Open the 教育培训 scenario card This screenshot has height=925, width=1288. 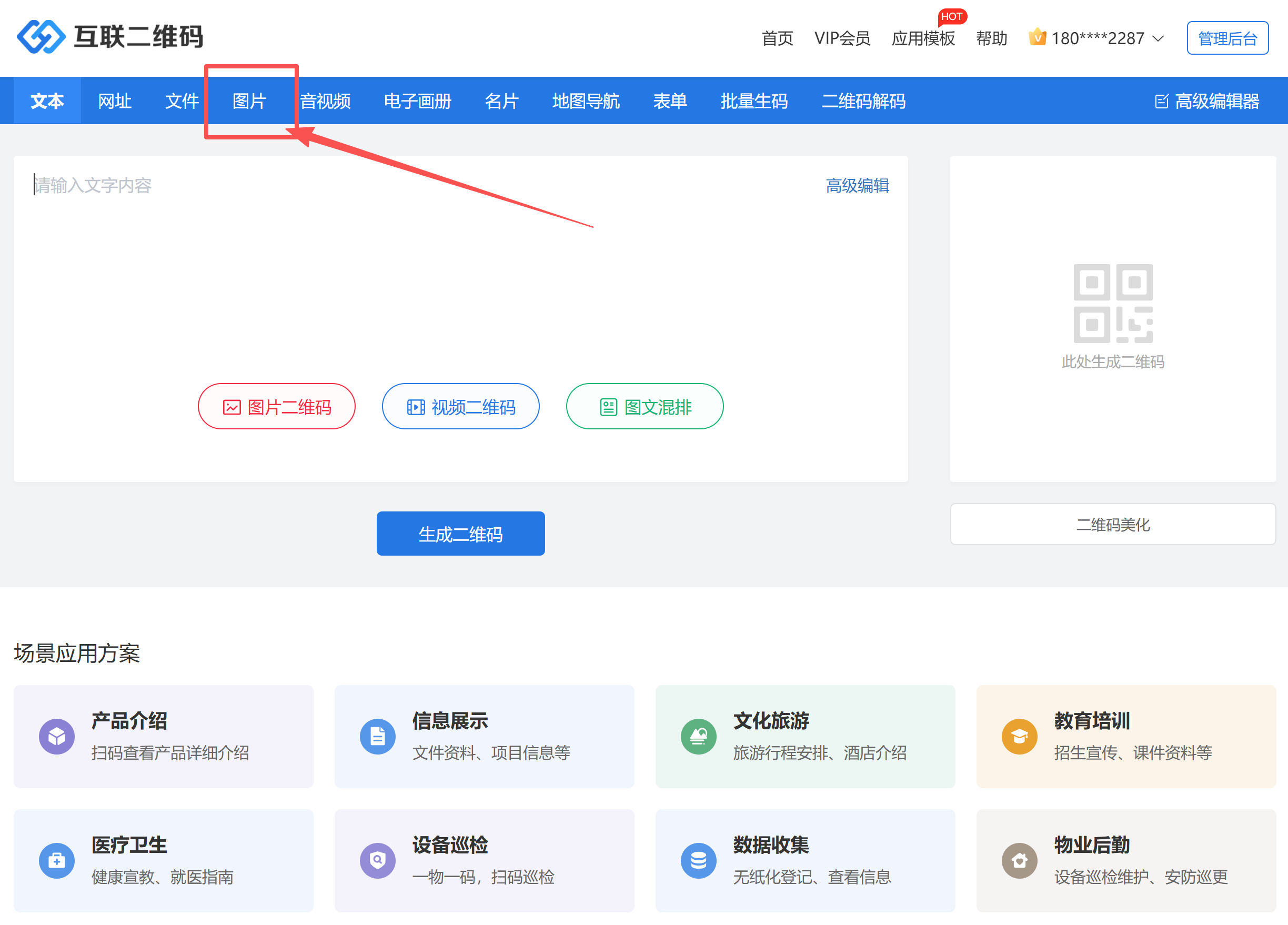1126,737
